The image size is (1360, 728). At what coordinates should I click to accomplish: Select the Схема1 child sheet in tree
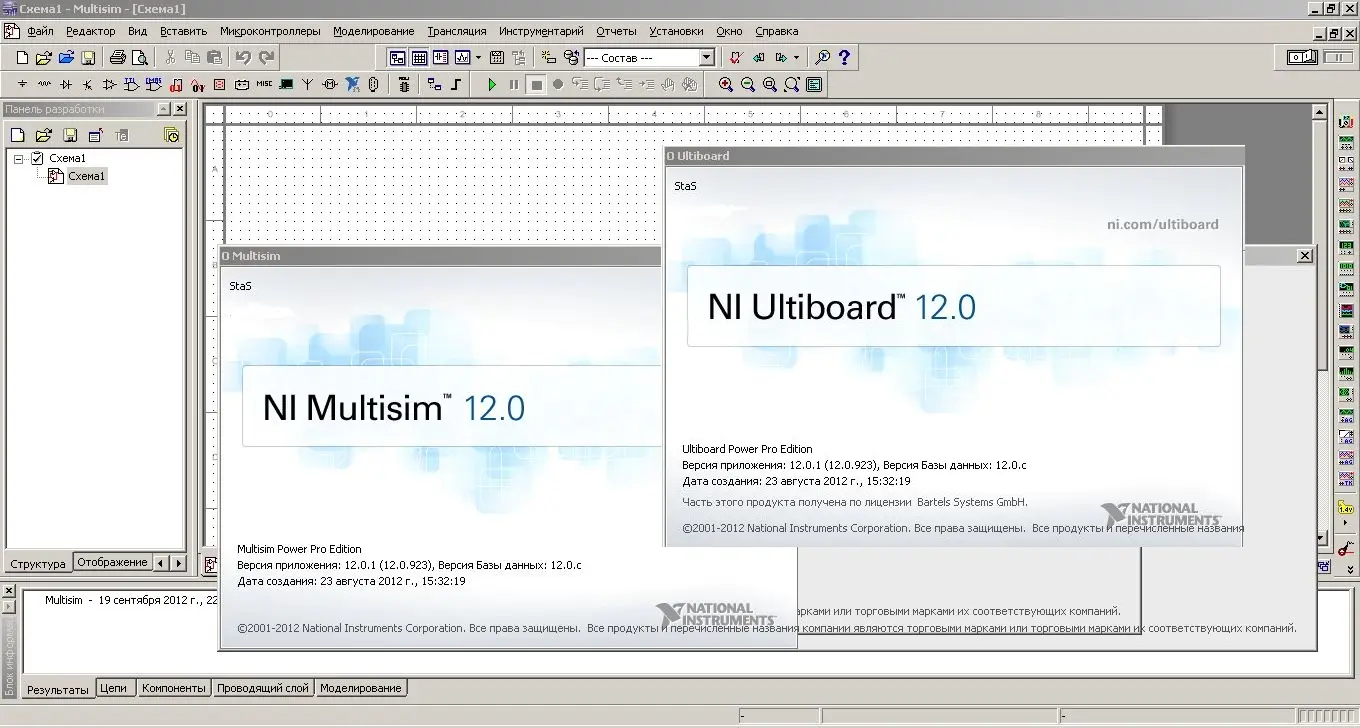click(86, 176)
